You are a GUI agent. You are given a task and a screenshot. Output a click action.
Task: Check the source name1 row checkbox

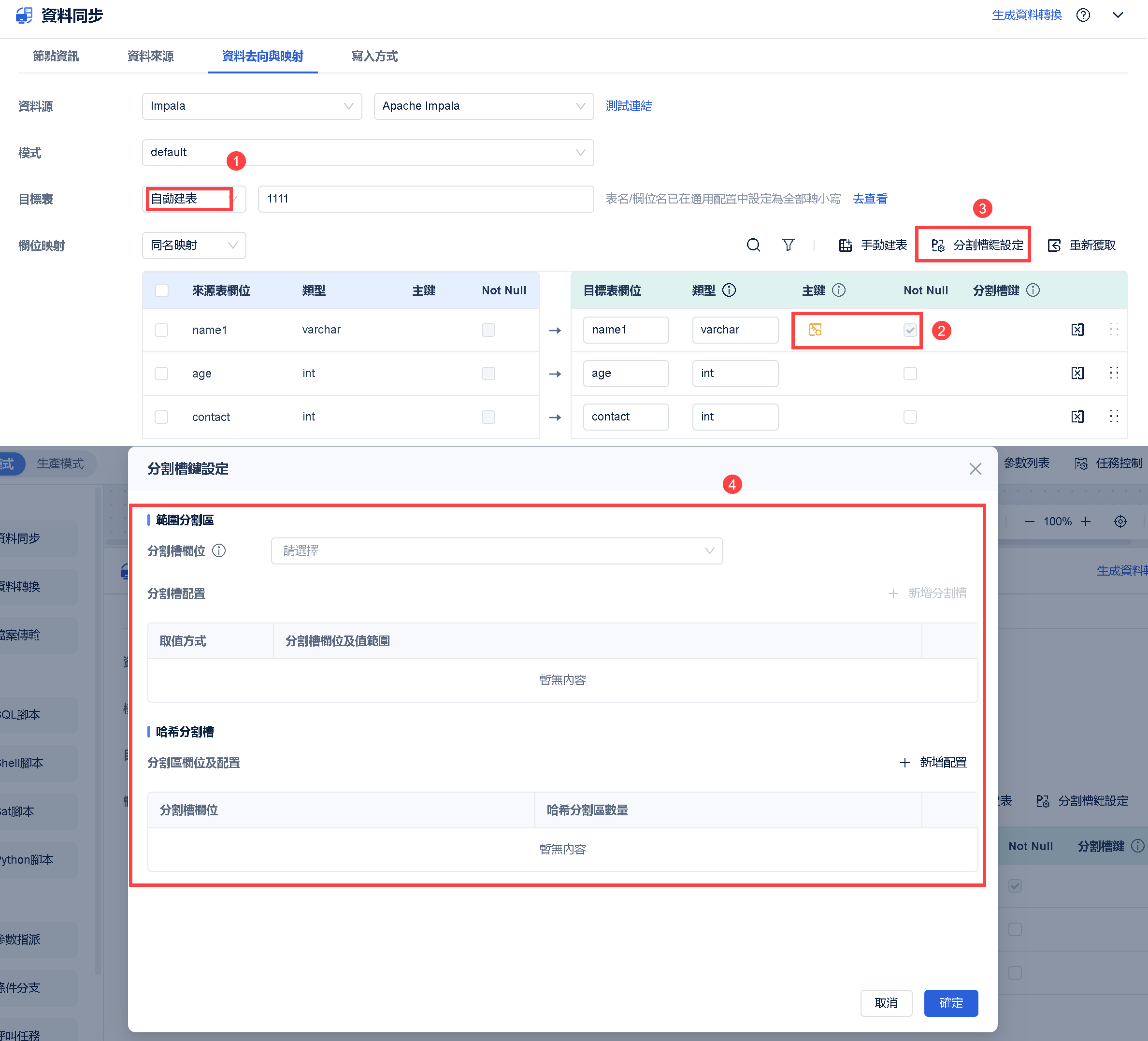pyautogui.click(x=162, y=330)
